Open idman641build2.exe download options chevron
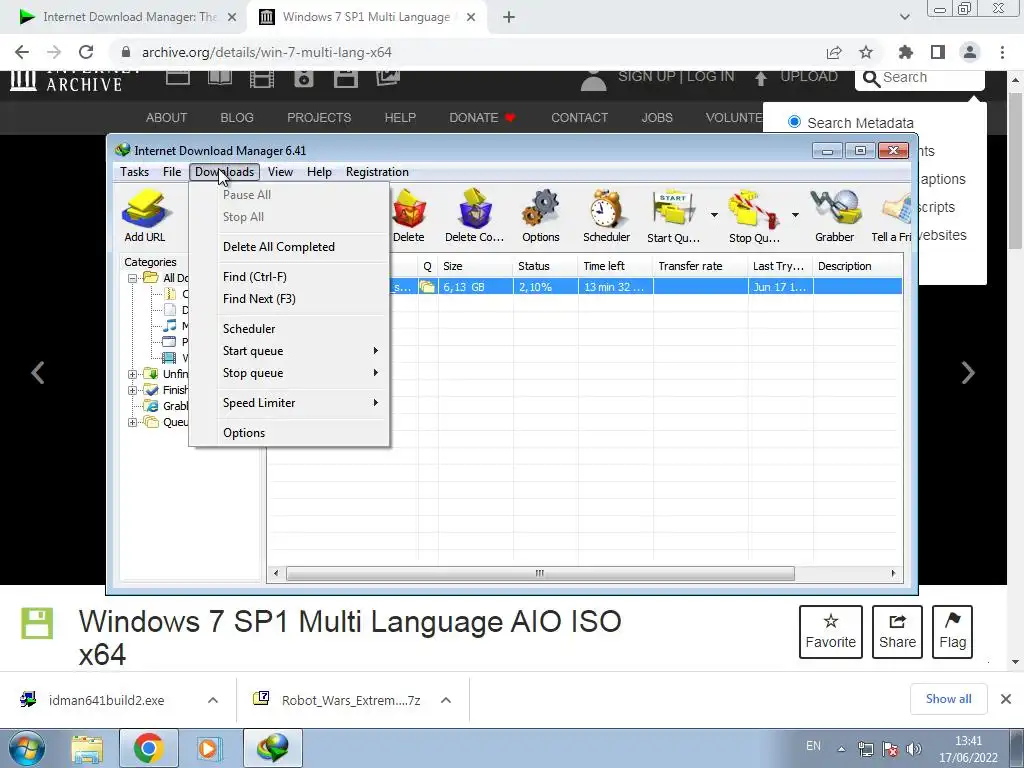Image resolution: width=1024 pixels, height=768 pixels. pyautogui.click(x=213, y=700)
